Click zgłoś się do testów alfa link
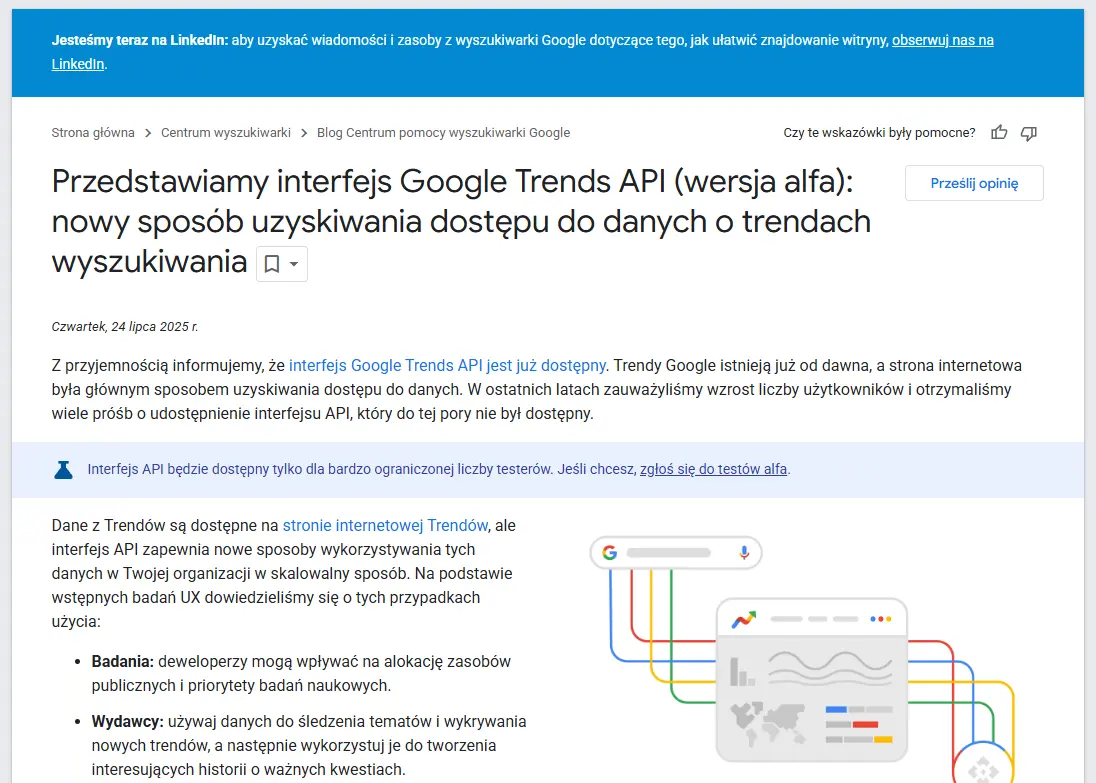Screen dimensions: 1096x783 (x=714, y=469)
